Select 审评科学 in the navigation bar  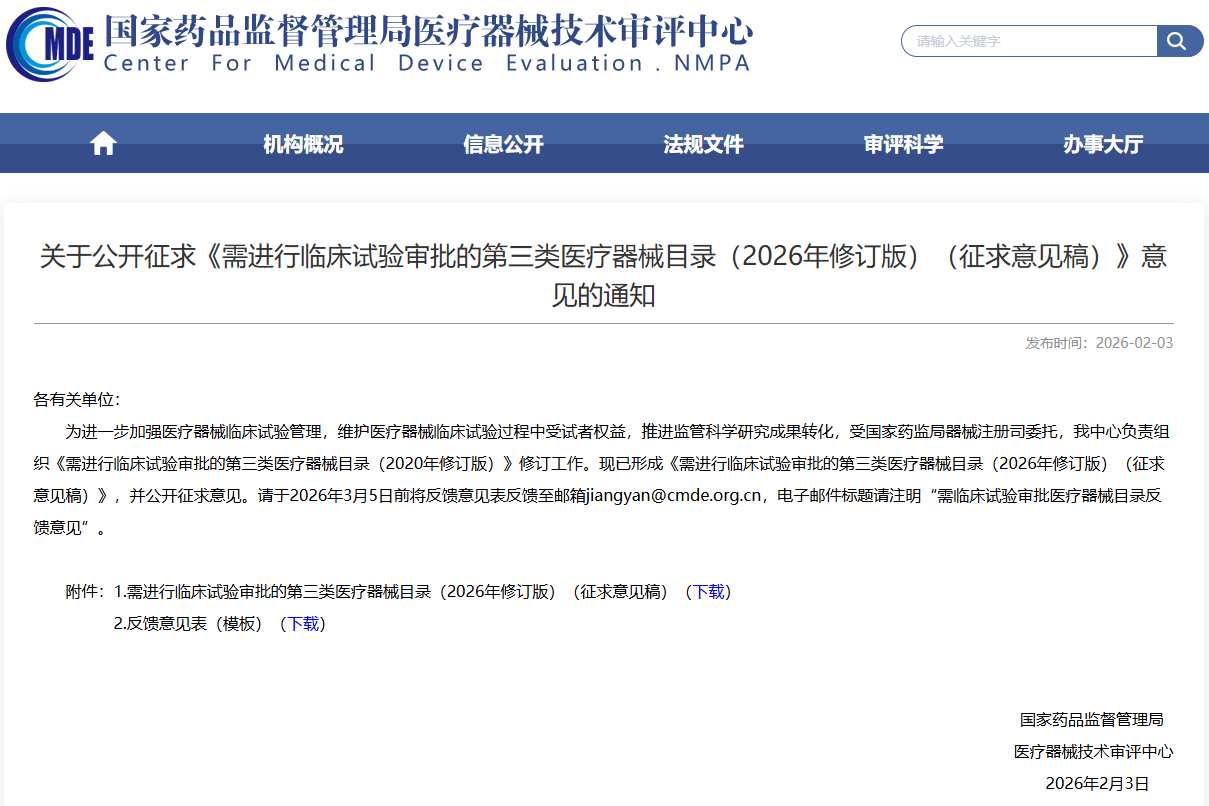coord(903,144)
